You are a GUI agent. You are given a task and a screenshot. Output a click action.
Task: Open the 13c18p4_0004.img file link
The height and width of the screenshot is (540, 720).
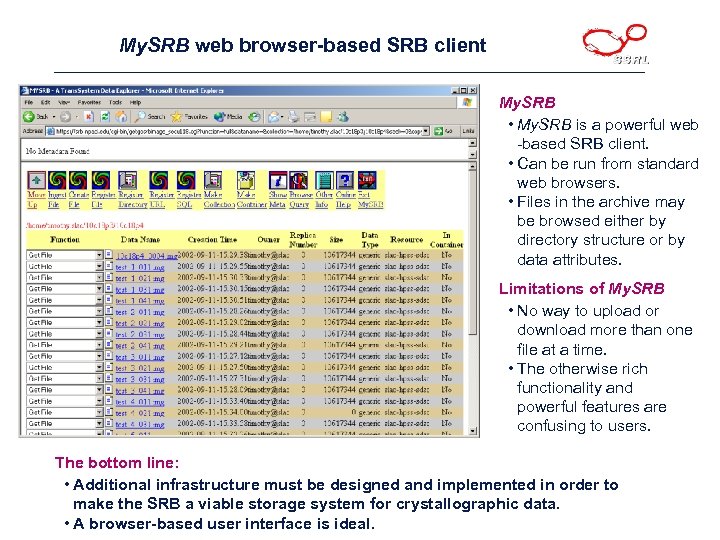coord(146,255)
